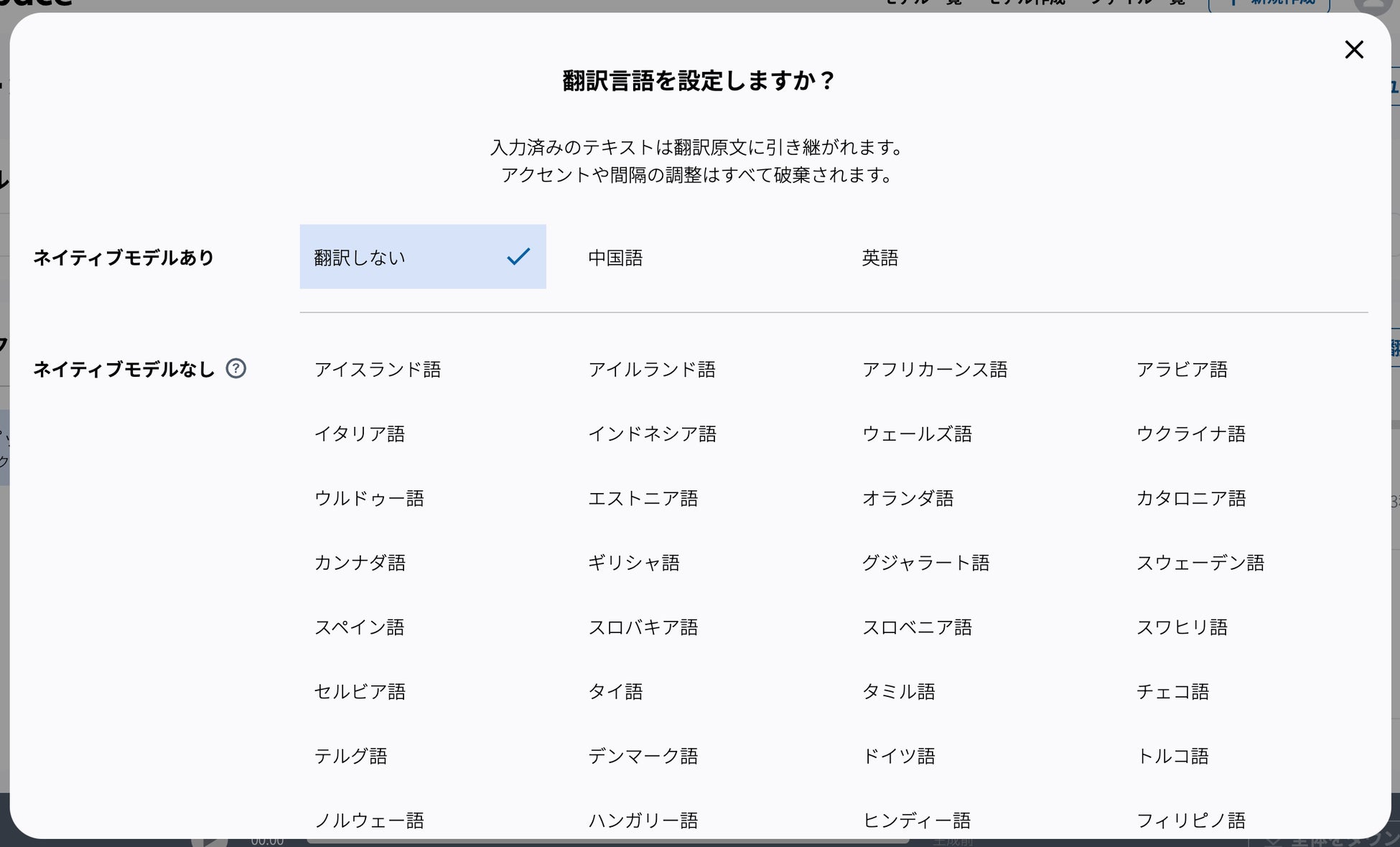This screenshot has width=1400, height=847.
Task: Choose 中国語 as translation language
Action: 615,258
